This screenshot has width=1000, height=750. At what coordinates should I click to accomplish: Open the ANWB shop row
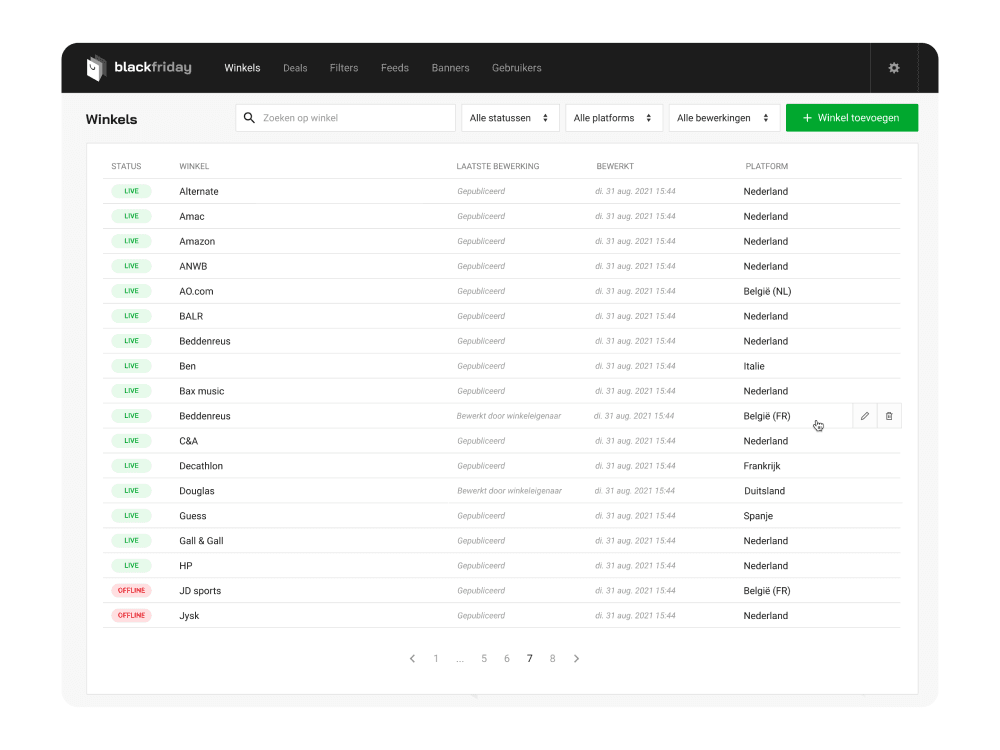[x=502, y=266]
